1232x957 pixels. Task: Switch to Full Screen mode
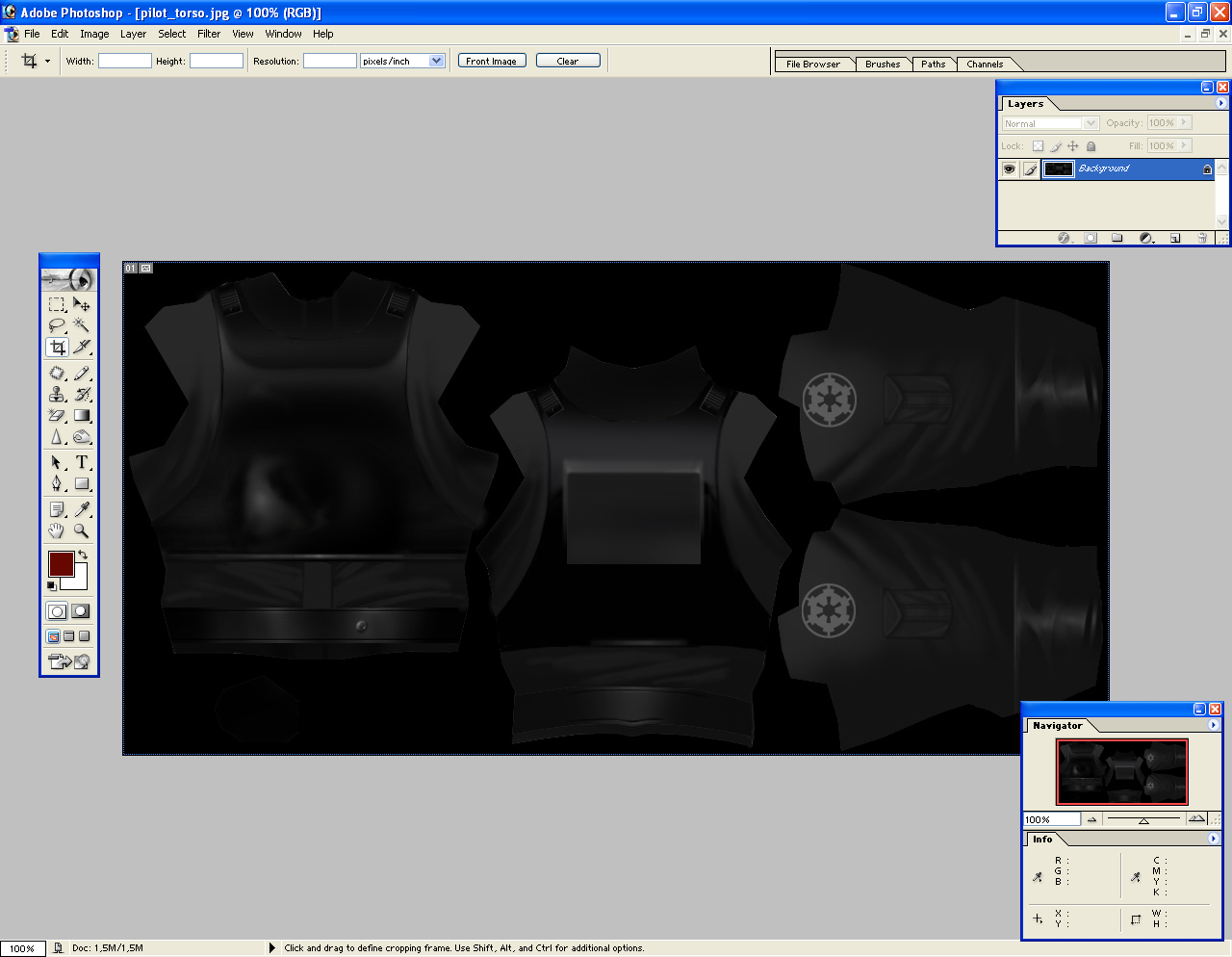tap(85, 636)
